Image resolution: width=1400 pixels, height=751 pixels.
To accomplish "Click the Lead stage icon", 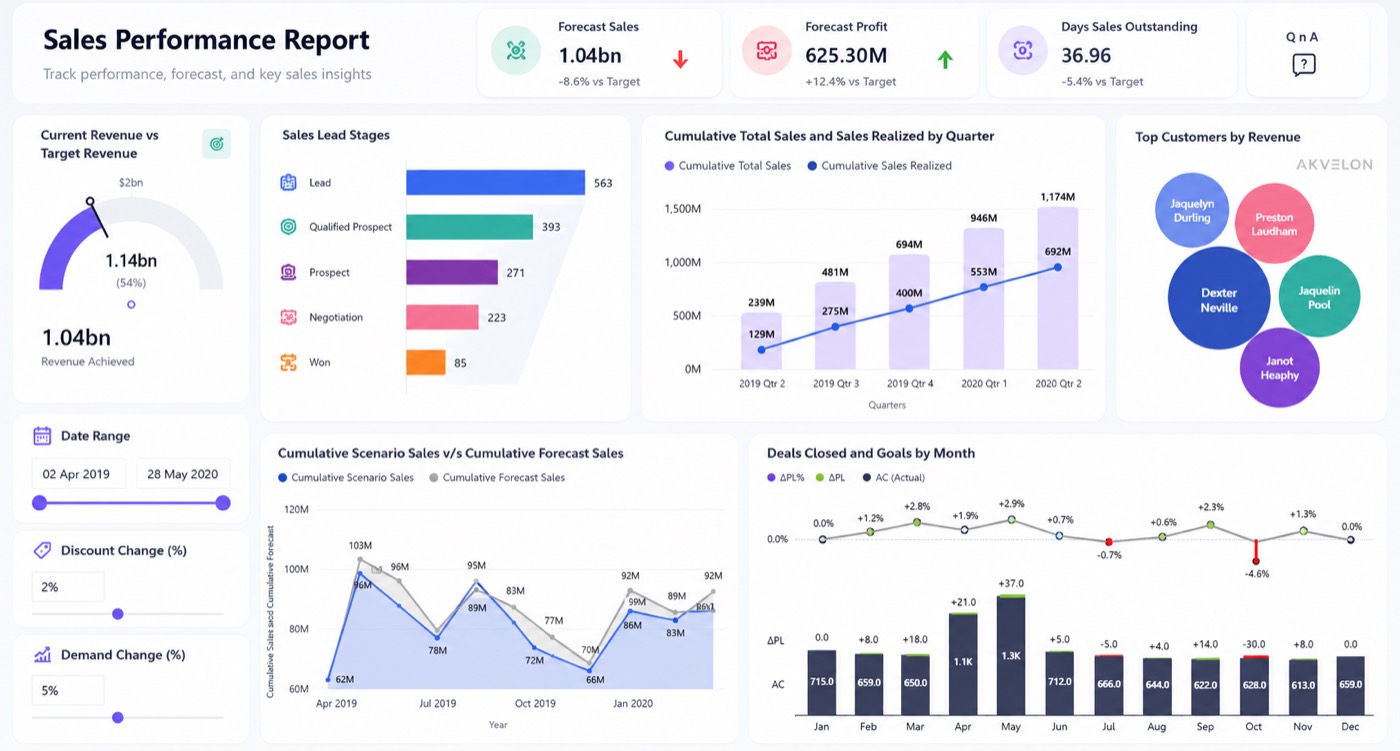I will point(289,182).
